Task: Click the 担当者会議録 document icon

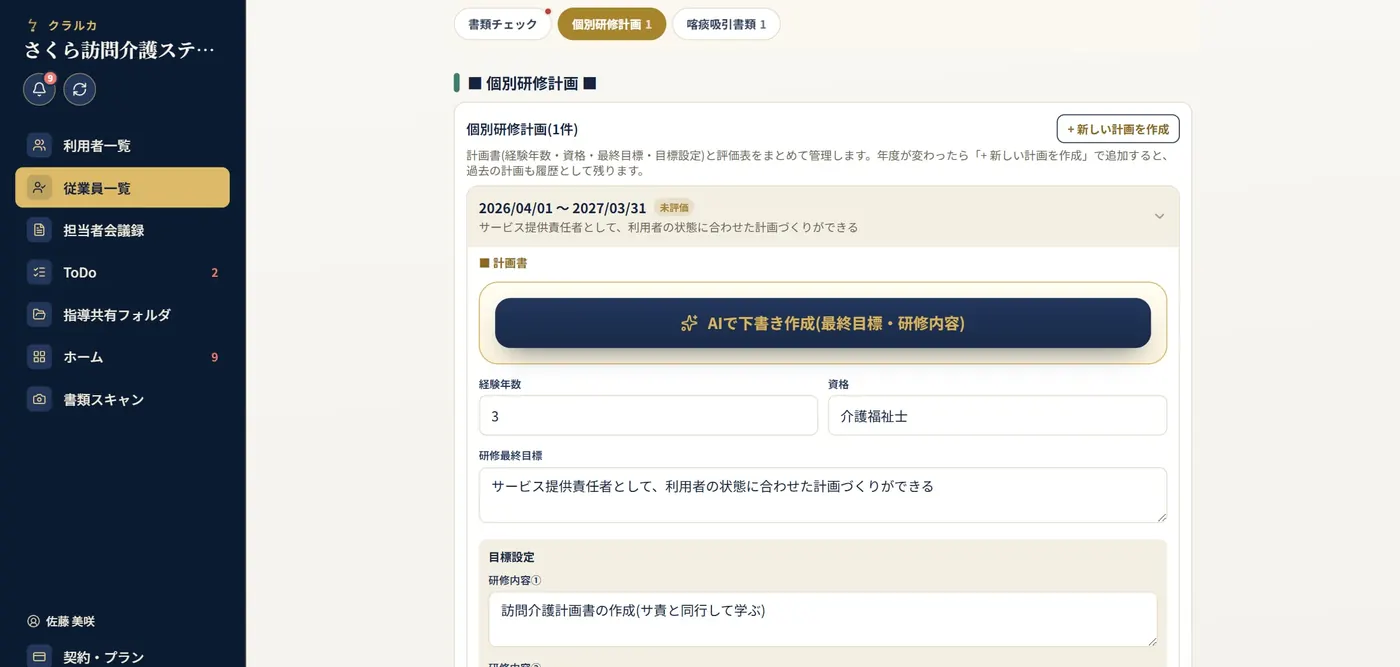Action: point(39,230)
